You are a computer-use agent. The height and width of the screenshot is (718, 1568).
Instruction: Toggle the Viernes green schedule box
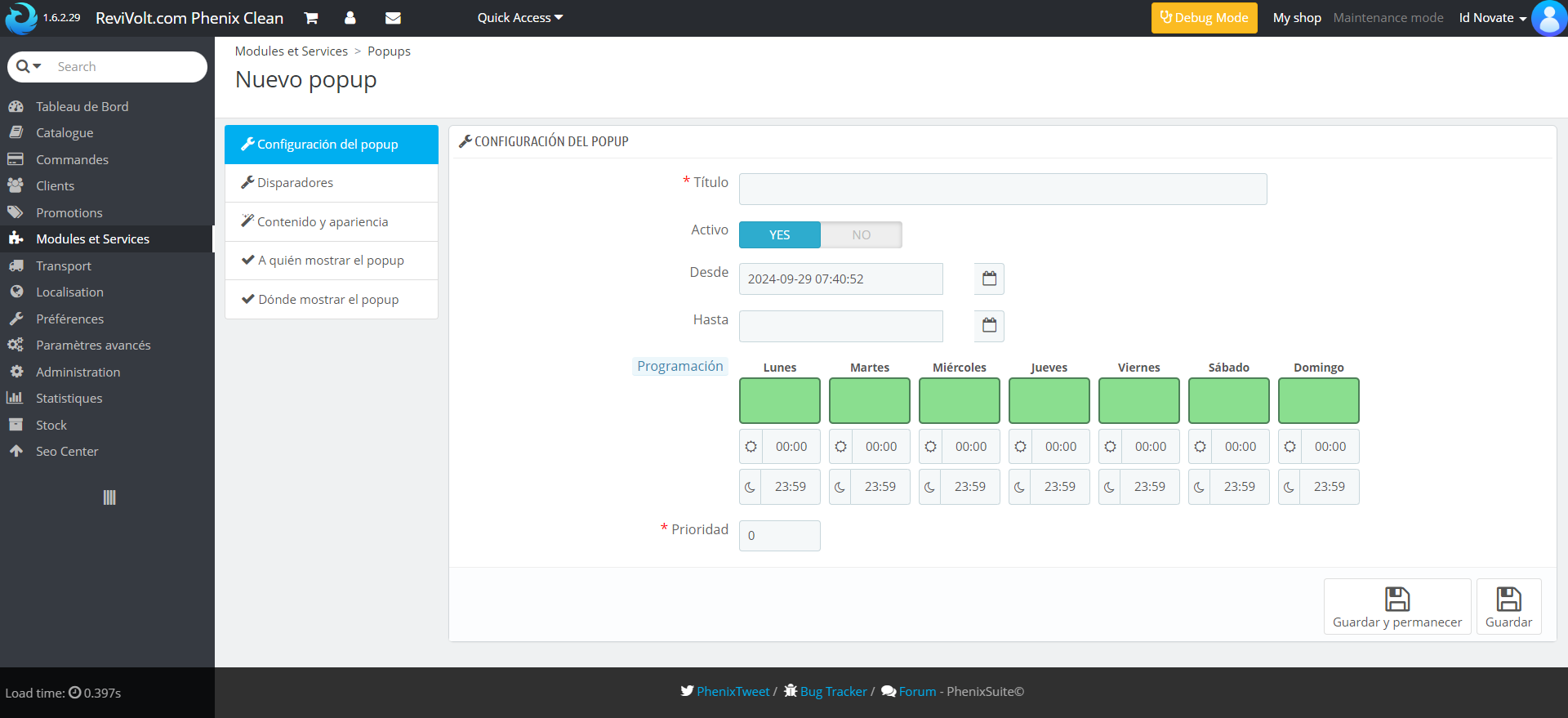coord(1139,400)
